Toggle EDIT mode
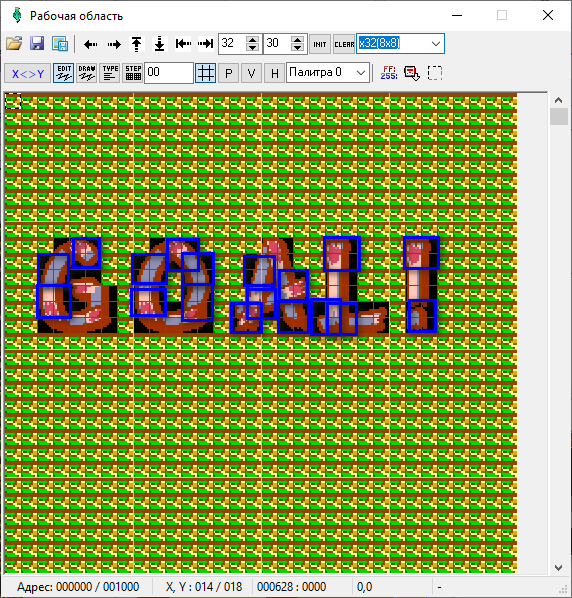This screenshot has width=572, height=598. (63, 73)
